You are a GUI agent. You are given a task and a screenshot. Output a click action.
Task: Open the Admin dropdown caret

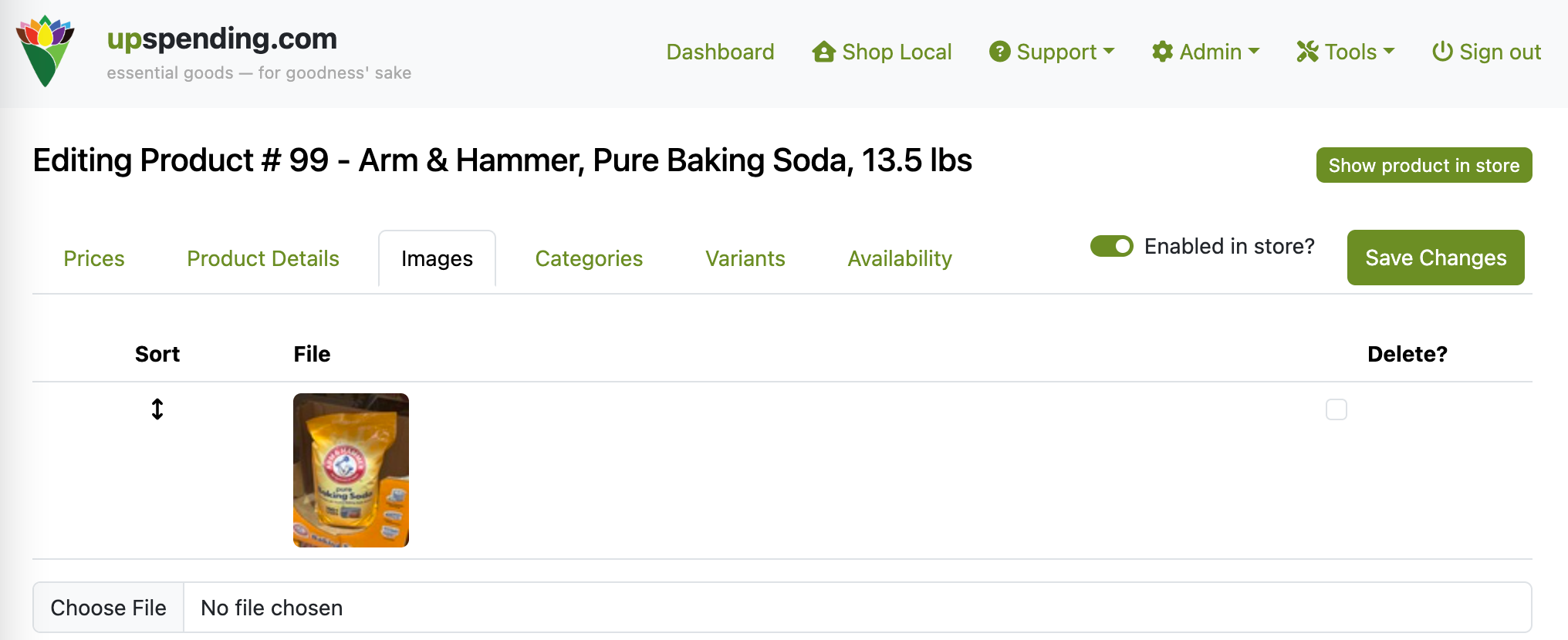(1254, 52)
